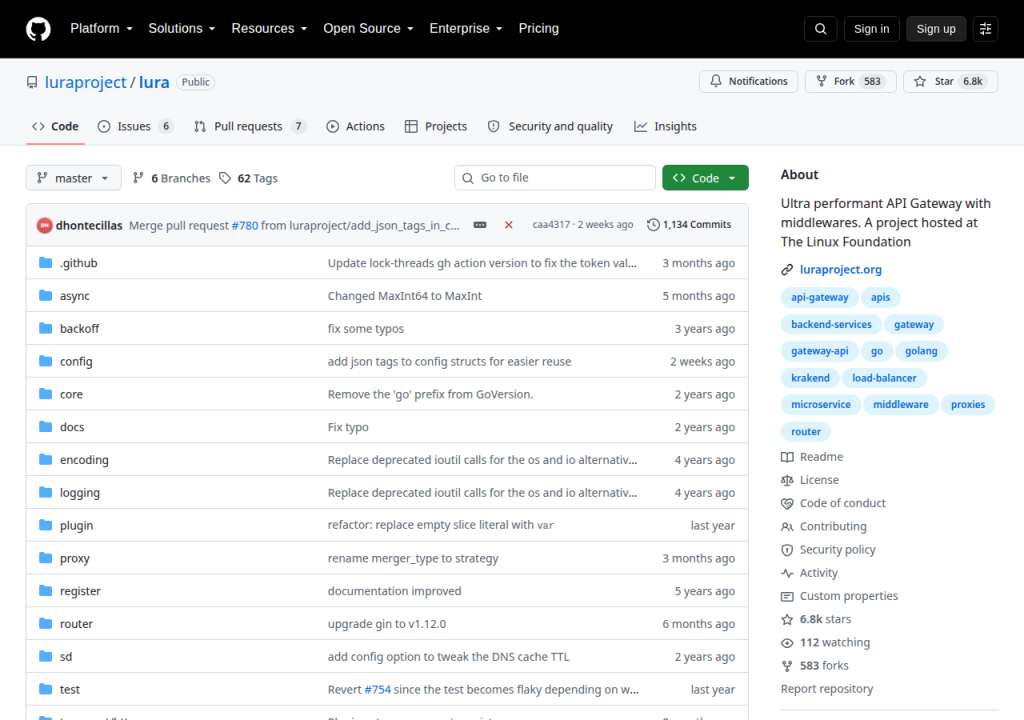This screenshot has height=720, width=1024.
Task: Open the Contributing link
Action: pos(833,527)
